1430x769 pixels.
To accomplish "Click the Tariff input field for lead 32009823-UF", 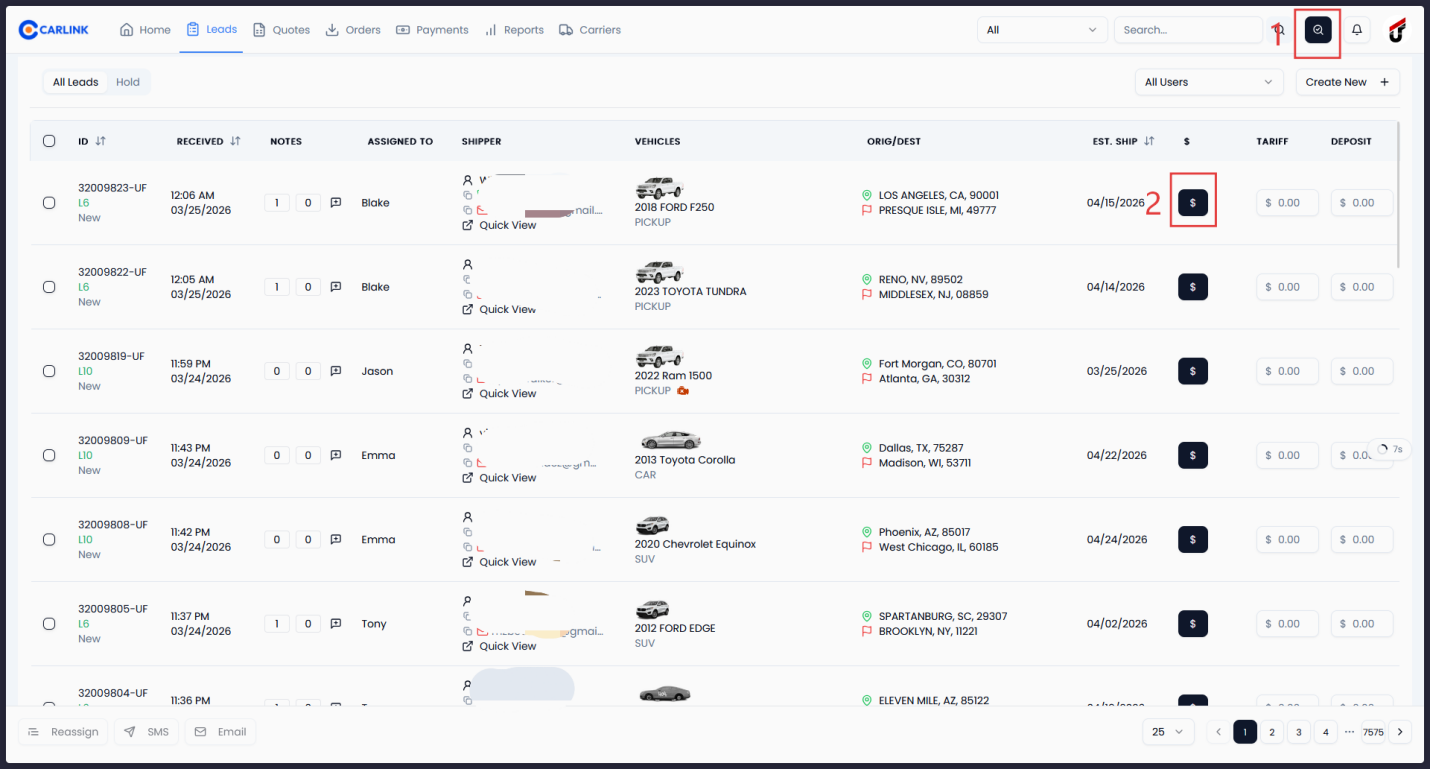I will coord(1287,202).
